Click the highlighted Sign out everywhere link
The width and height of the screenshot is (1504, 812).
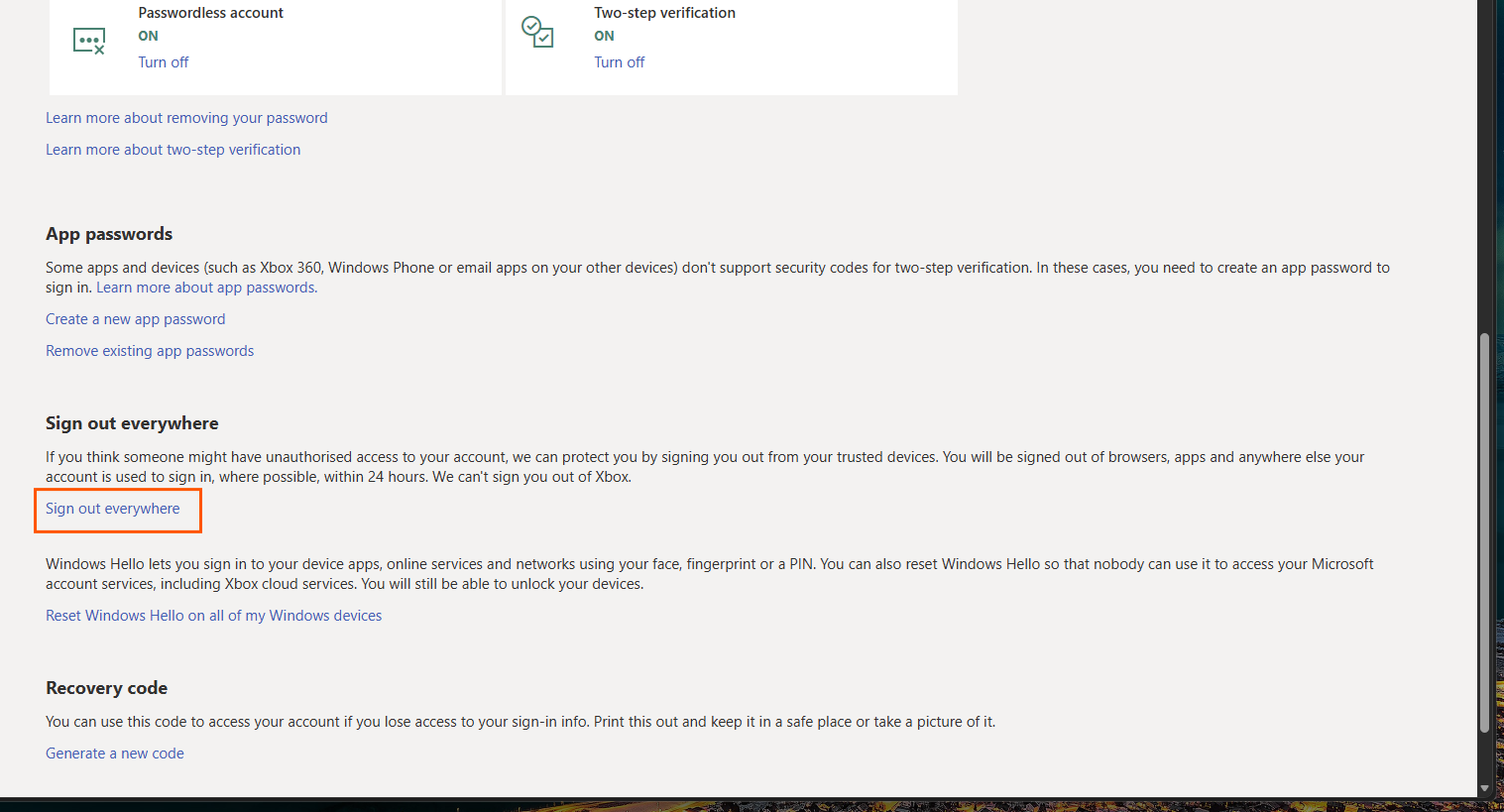tap(112, 508)
